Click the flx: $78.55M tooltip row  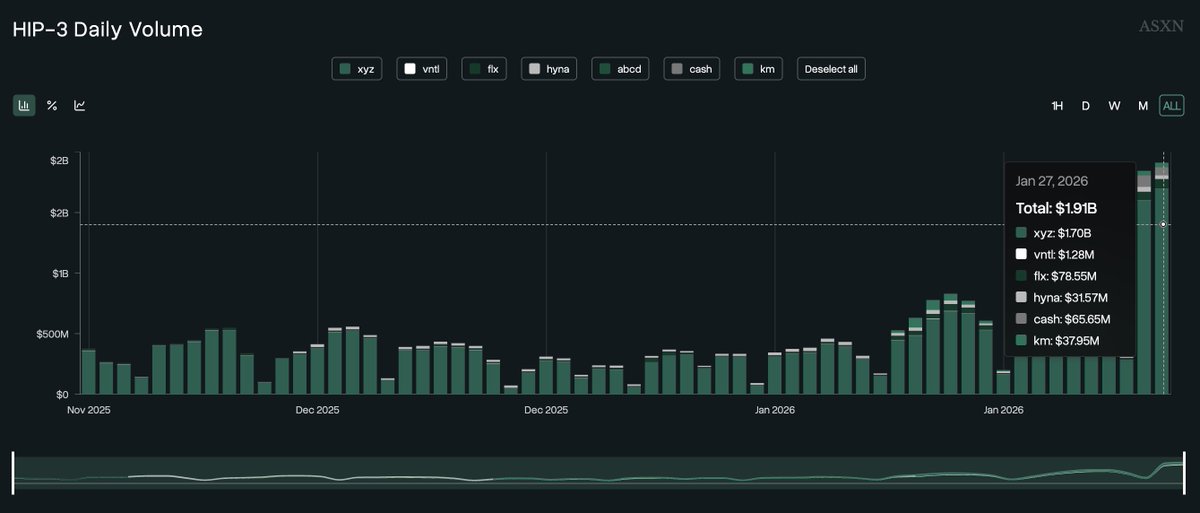click(x=1057, y=275)
